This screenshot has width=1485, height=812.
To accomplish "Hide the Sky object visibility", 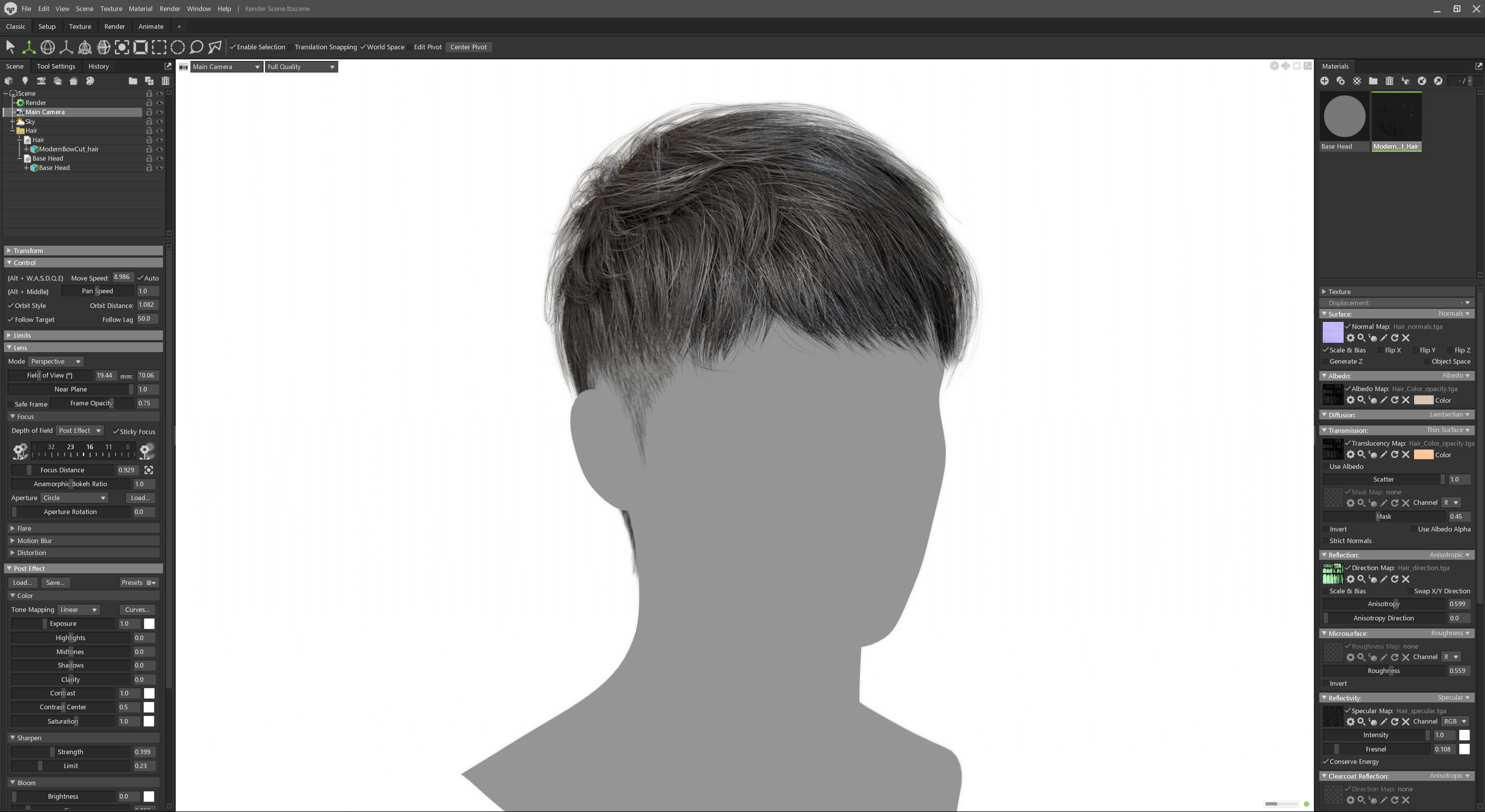I will [160, 122].
